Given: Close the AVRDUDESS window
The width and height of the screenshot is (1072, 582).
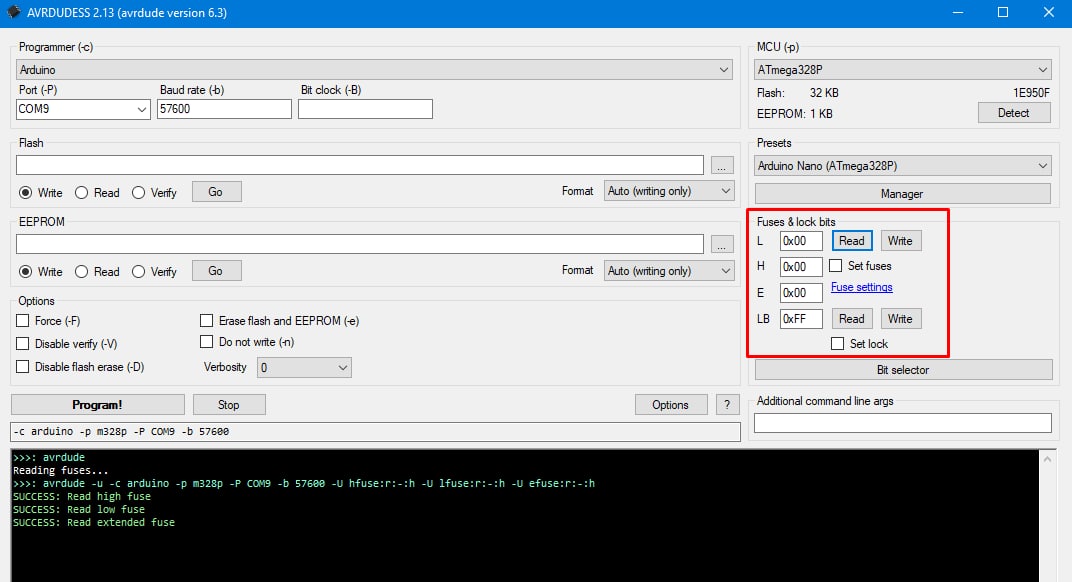Looking at the screenshot, I should click(1049, 12).
